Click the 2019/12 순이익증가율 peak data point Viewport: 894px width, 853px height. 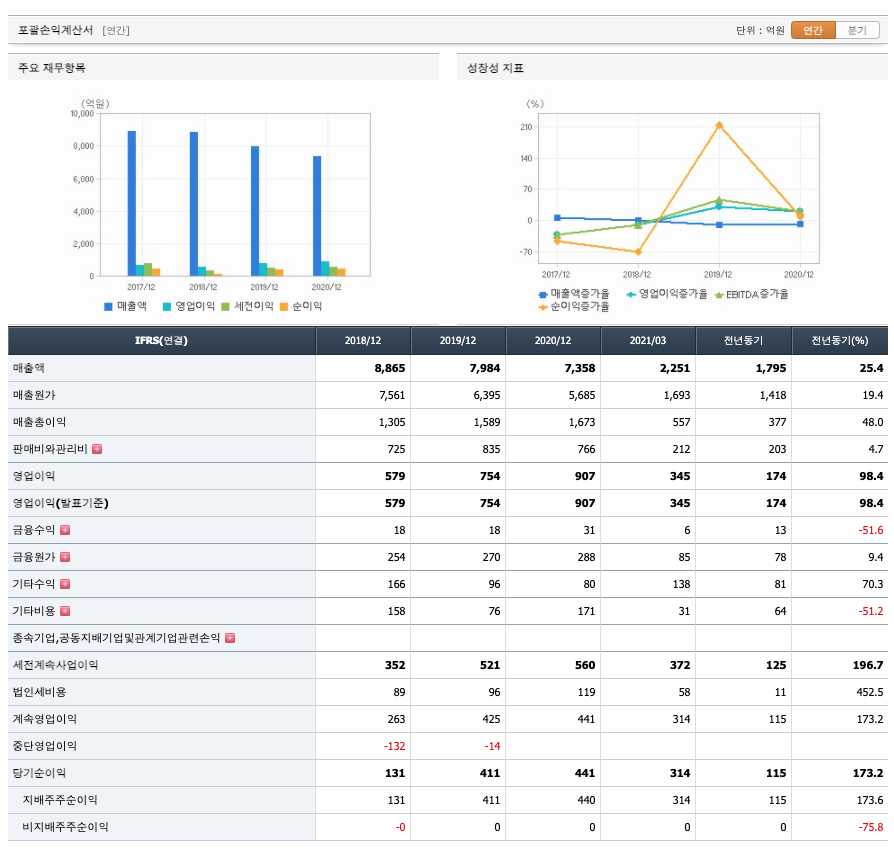click(x=719, y=125)
